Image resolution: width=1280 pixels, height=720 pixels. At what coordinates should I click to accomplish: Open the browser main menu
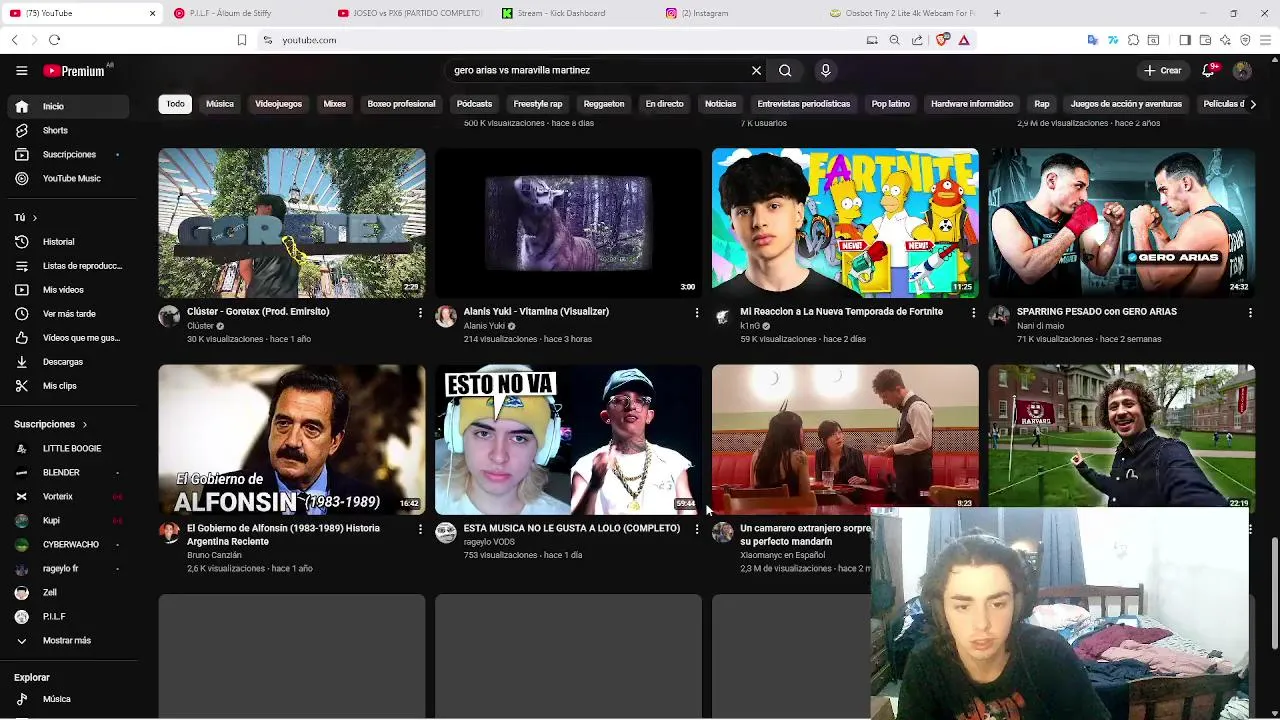click(x=1266, y=40)
